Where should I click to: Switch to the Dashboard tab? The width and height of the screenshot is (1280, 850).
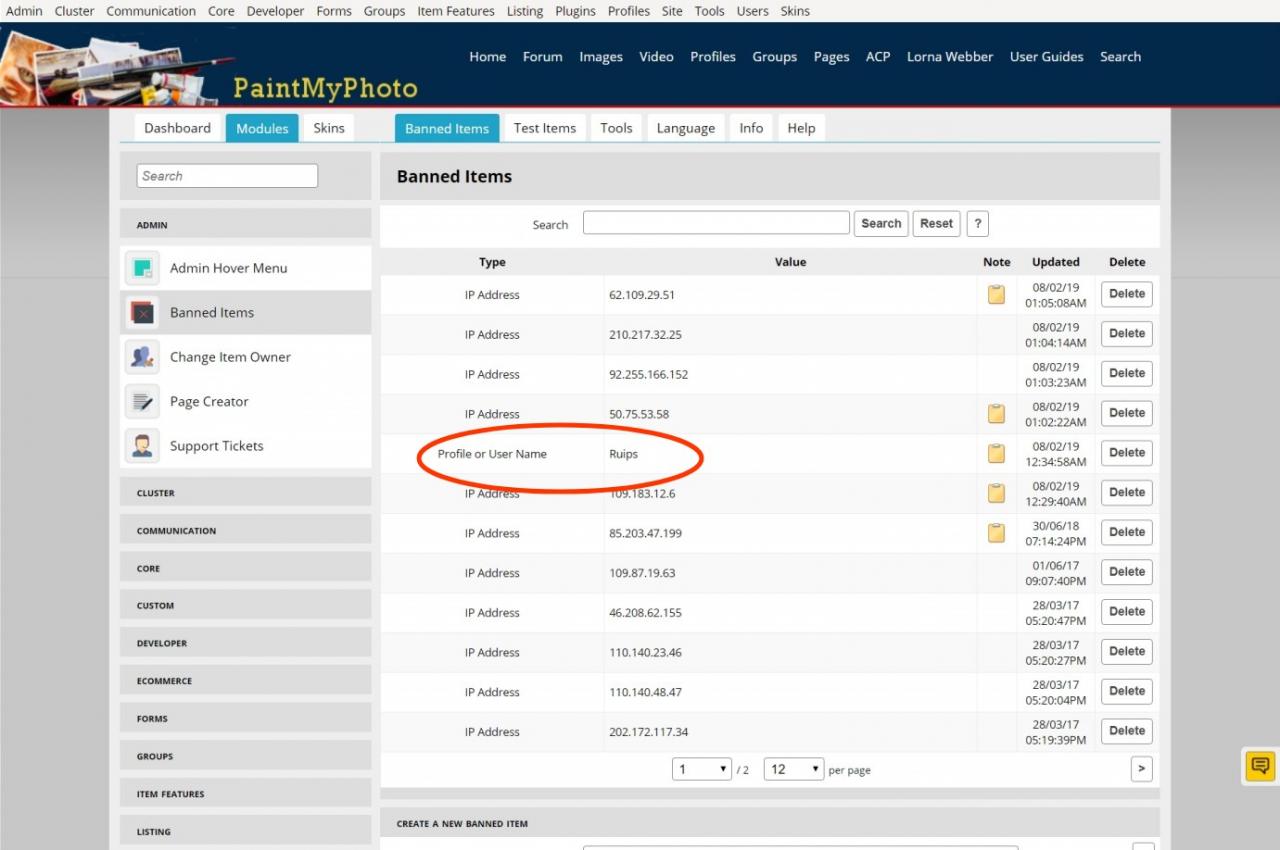click(177, 128)
